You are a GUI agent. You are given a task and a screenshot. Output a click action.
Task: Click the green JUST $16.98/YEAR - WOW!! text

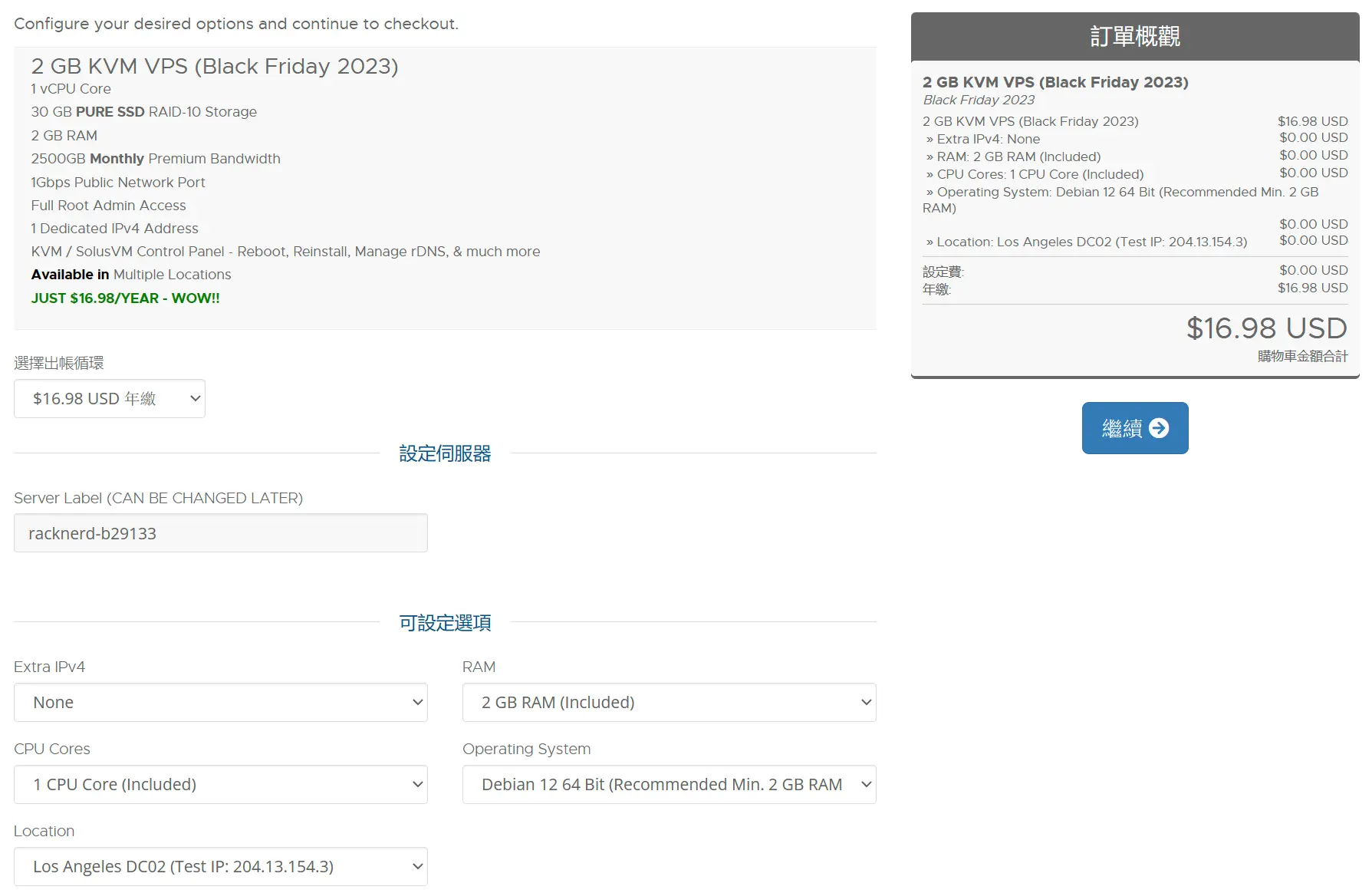pos(126,298)
